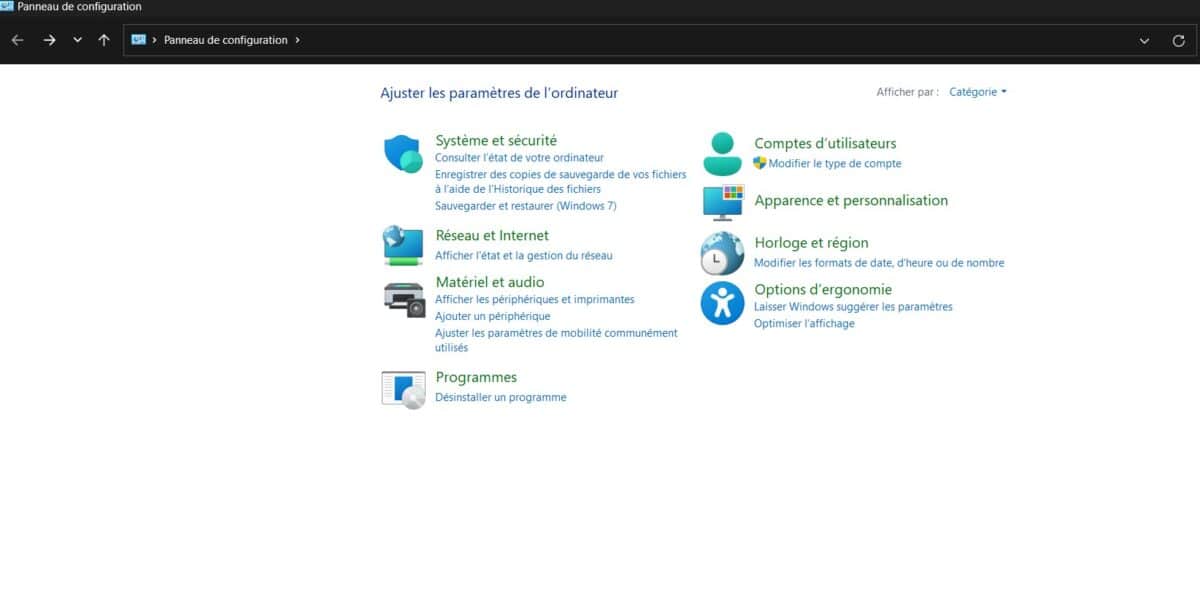Click the Réseau et Internet globe icon
This screenshot has height=607, width=1200.
click(x=404, y=246)
